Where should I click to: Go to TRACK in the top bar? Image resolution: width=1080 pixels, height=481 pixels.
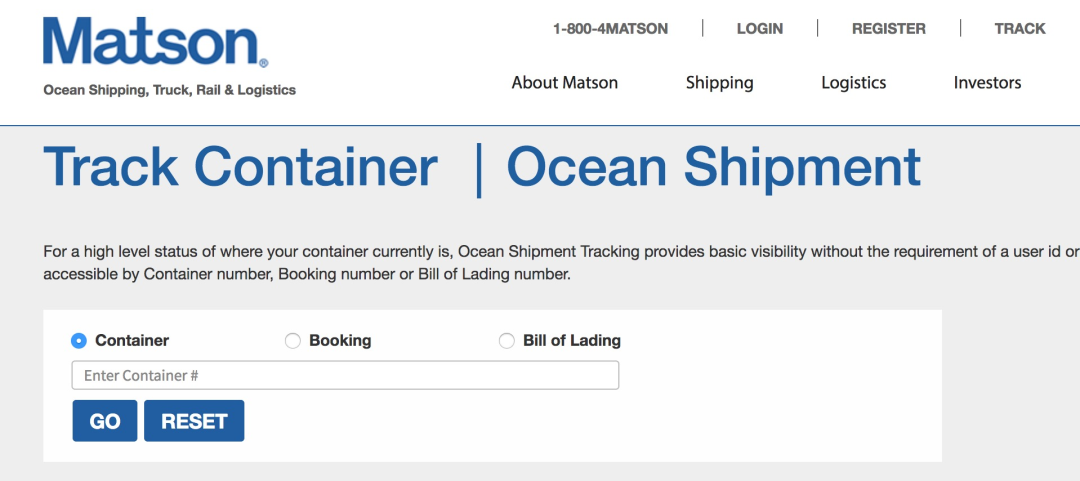1020,29
